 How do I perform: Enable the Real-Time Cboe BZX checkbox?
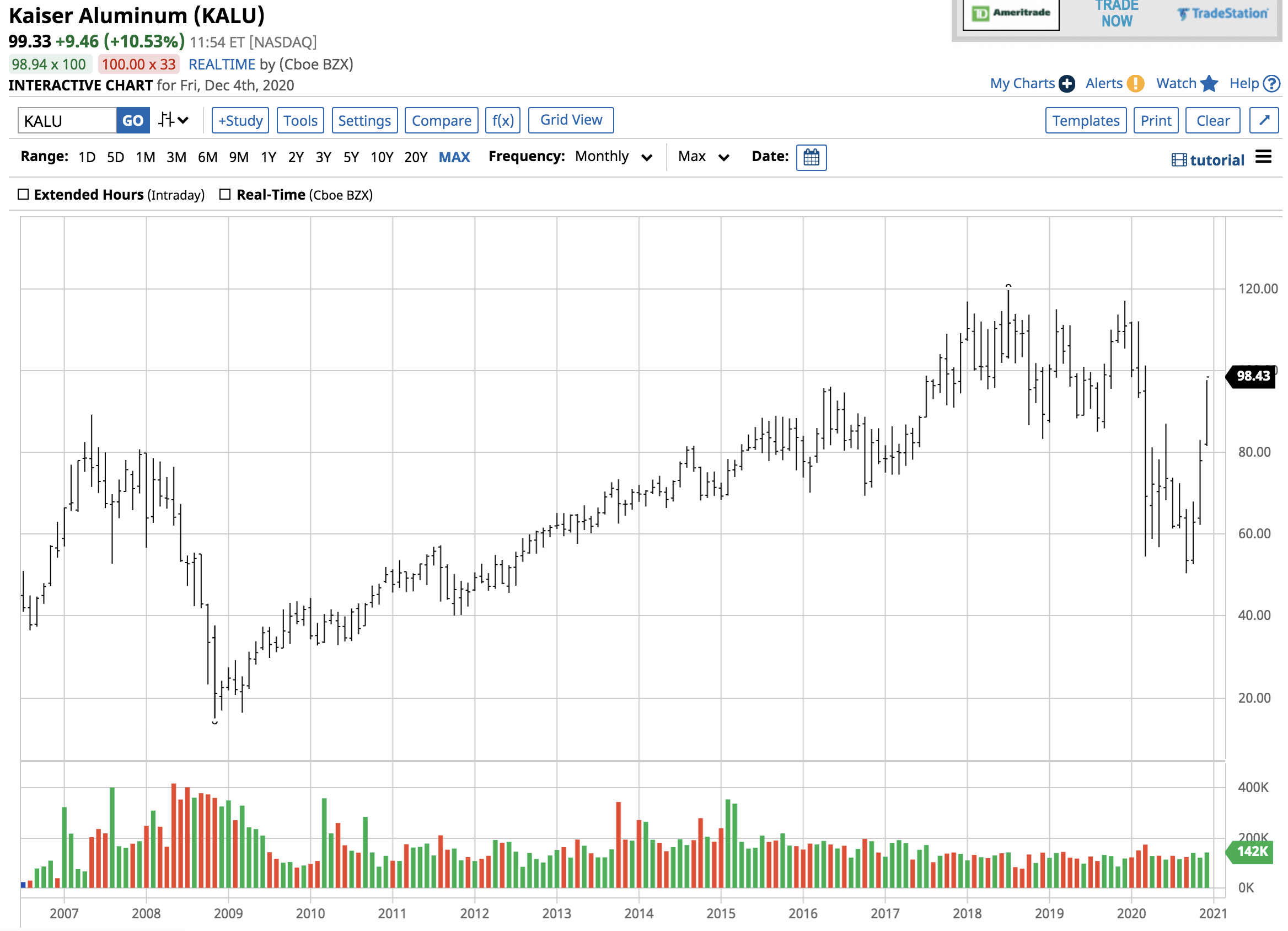point(225,194)
